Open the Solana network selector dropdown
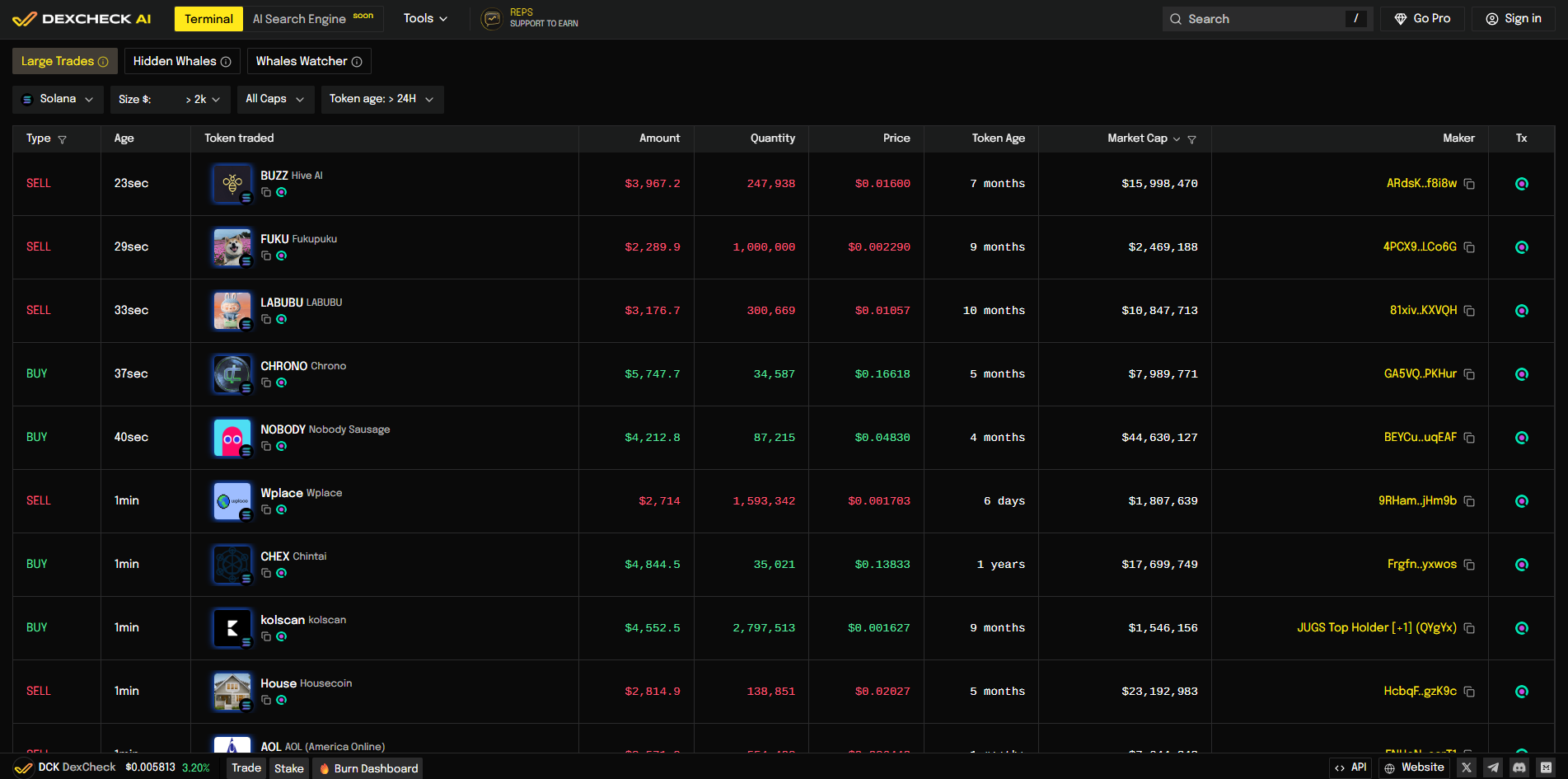Screen dimensions: 1568x779 pyautogui.click(x=57, y=99)
